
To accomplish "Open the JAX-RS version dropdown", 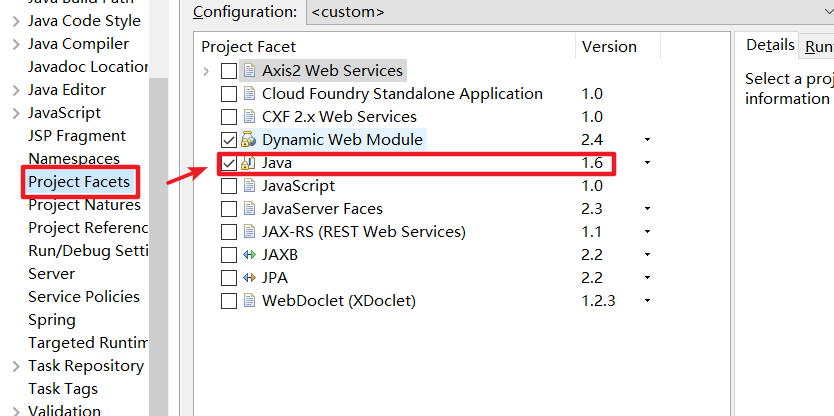I will tap(647, 232).
